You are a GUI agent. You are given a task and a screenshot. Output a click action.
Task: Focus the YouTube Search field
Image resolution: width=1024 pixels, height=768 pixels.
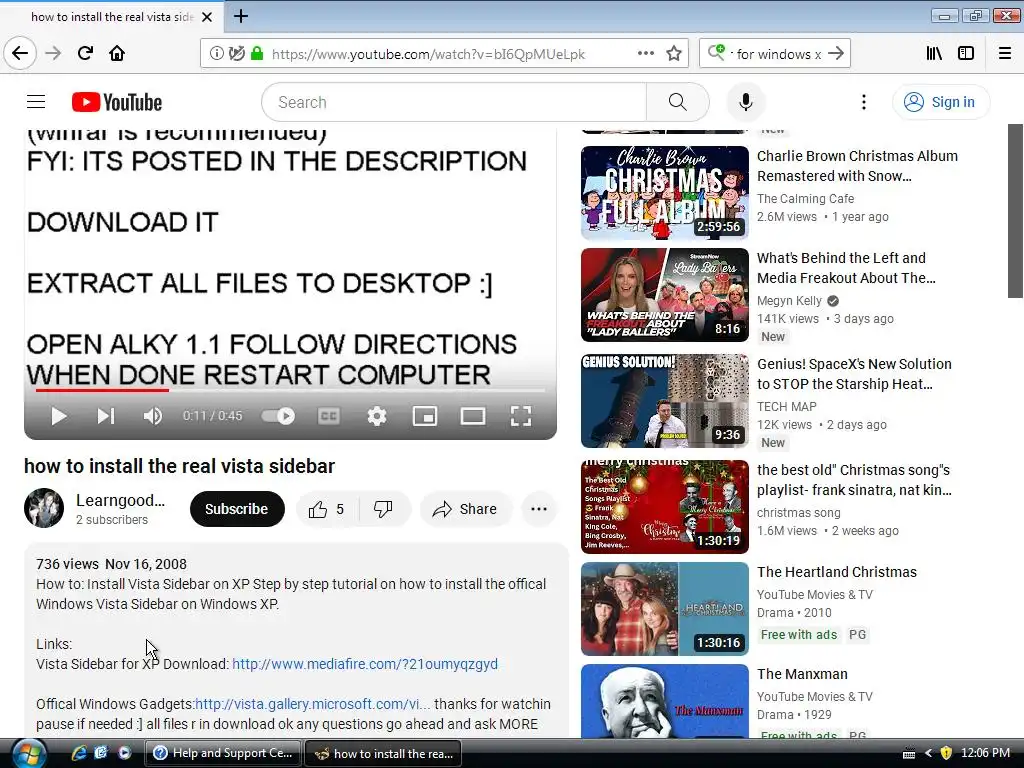point(454,102)
